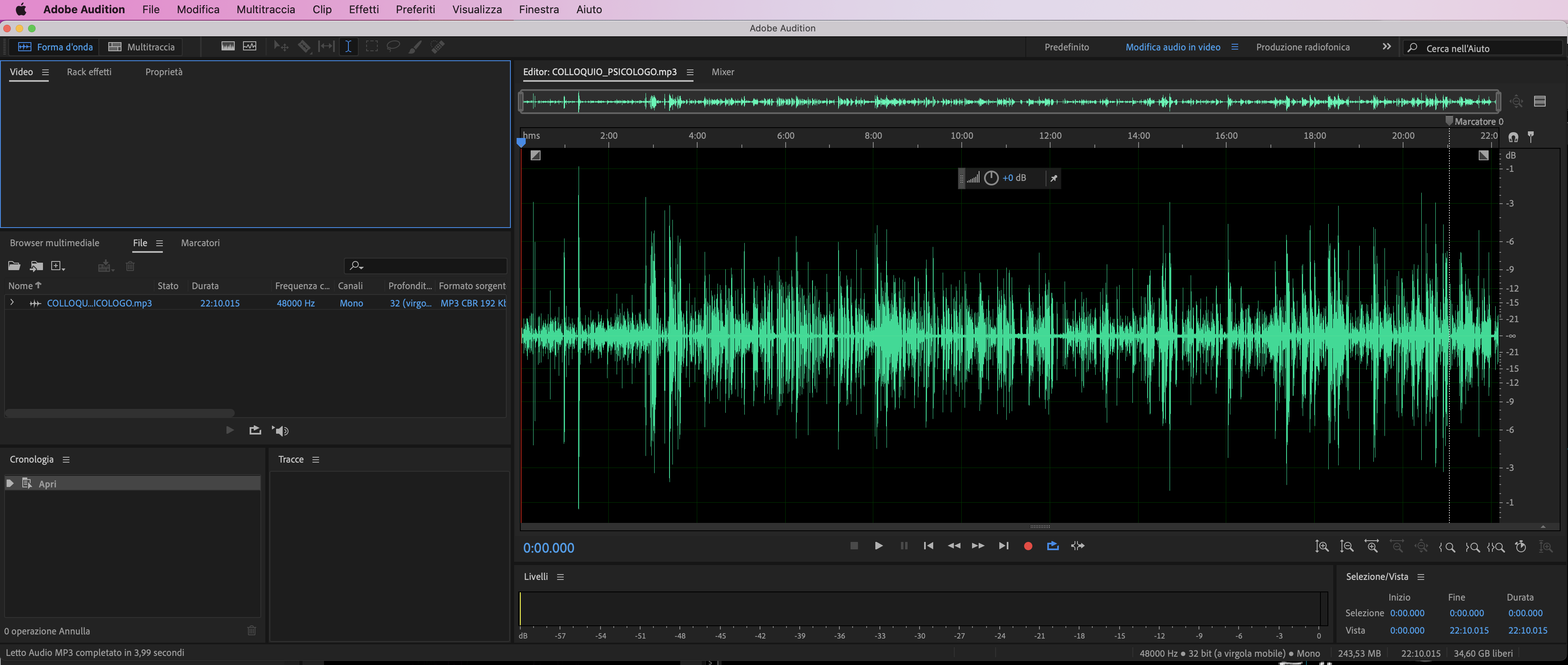
Task: Move playhead to next marker
Action: point(1003,546)
